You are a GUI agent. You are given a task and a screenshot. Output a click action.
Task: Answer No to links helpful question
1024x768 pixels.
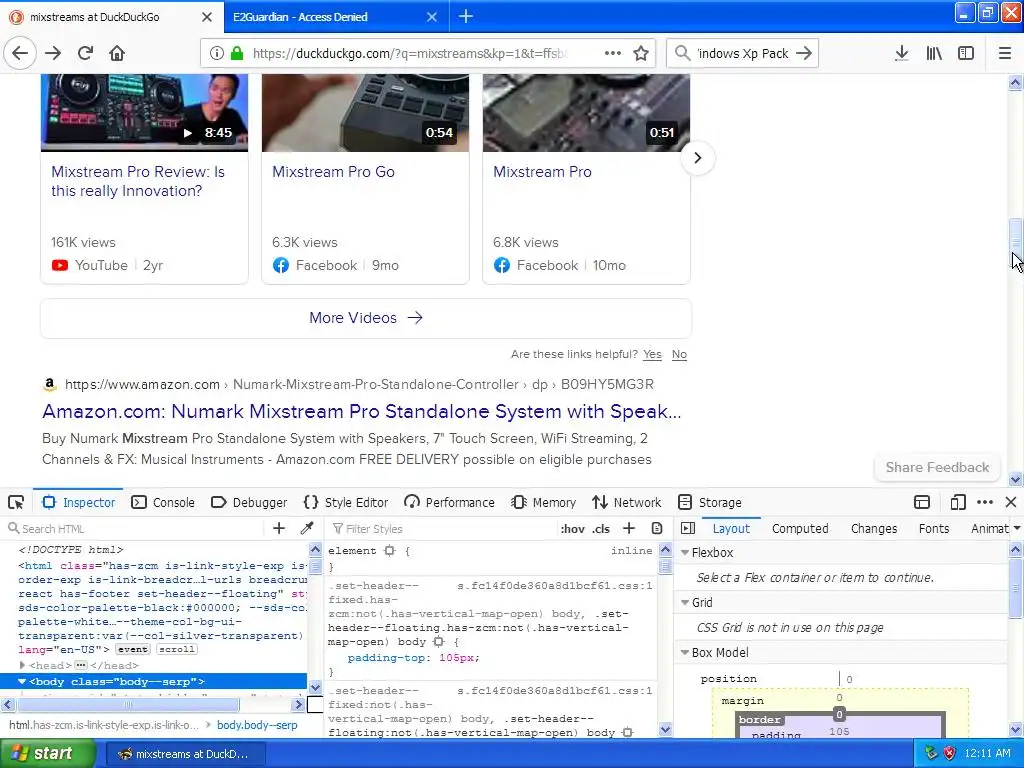pyautogui.click(x=679, y=354)
